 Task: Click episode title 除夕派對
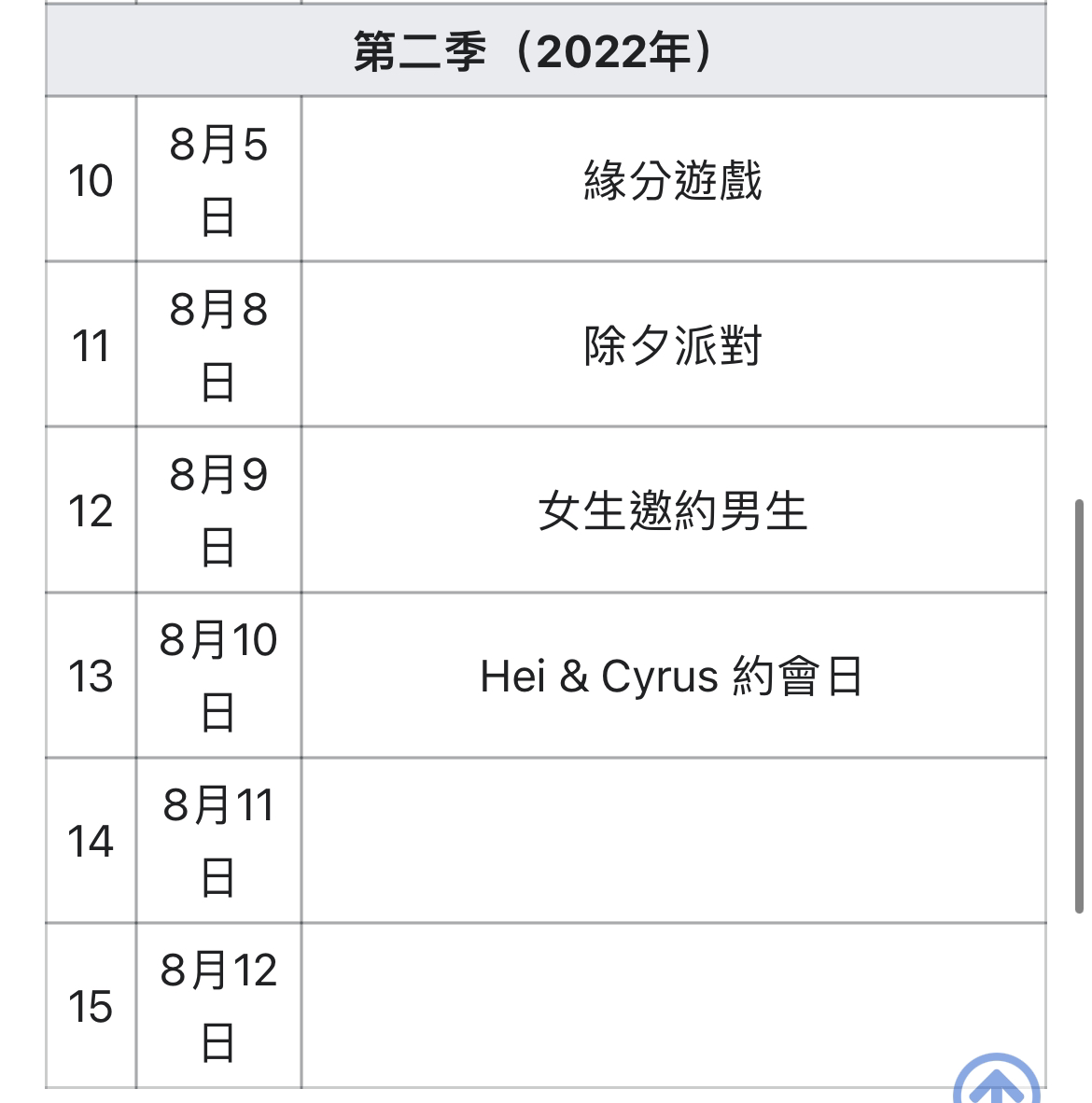[x=673, y=345]
